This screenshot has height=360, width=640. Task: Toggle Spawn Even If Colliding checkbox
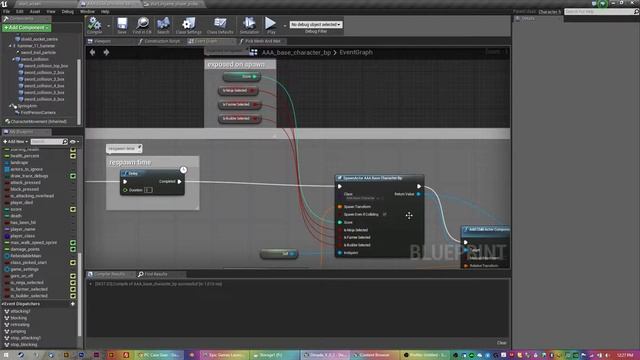(384, 214)
